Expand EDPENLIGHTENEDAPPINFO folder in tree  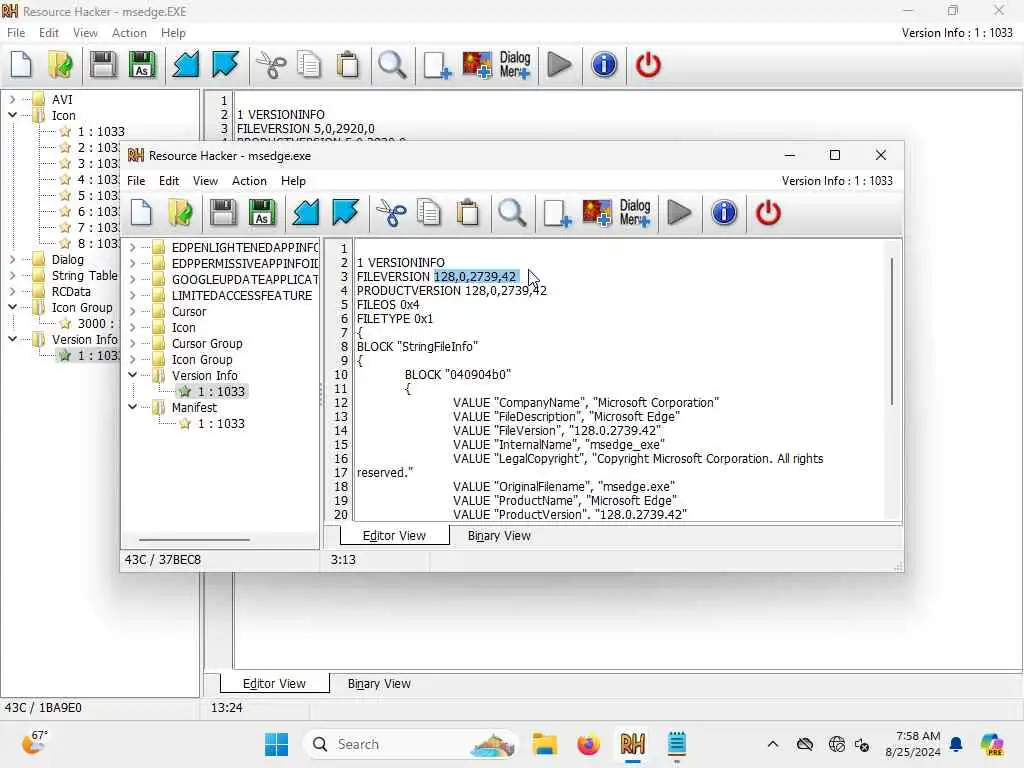(x=133, y=248)
